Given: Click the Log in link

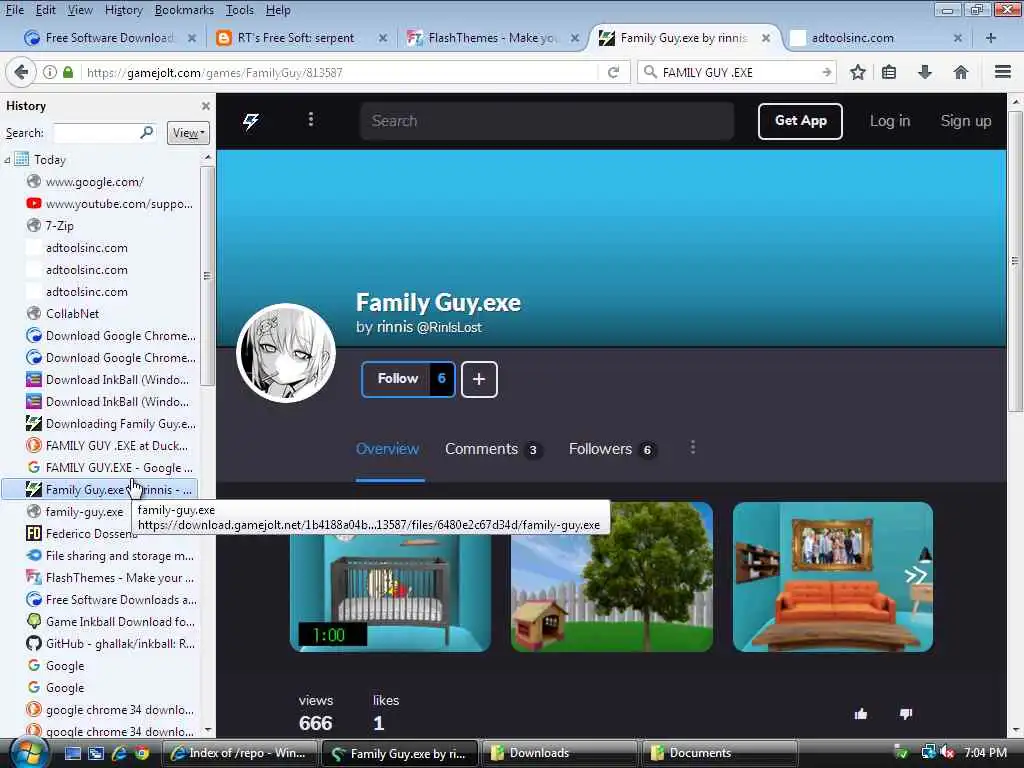Looking at the screenshot, I should (x=889, y=121).
